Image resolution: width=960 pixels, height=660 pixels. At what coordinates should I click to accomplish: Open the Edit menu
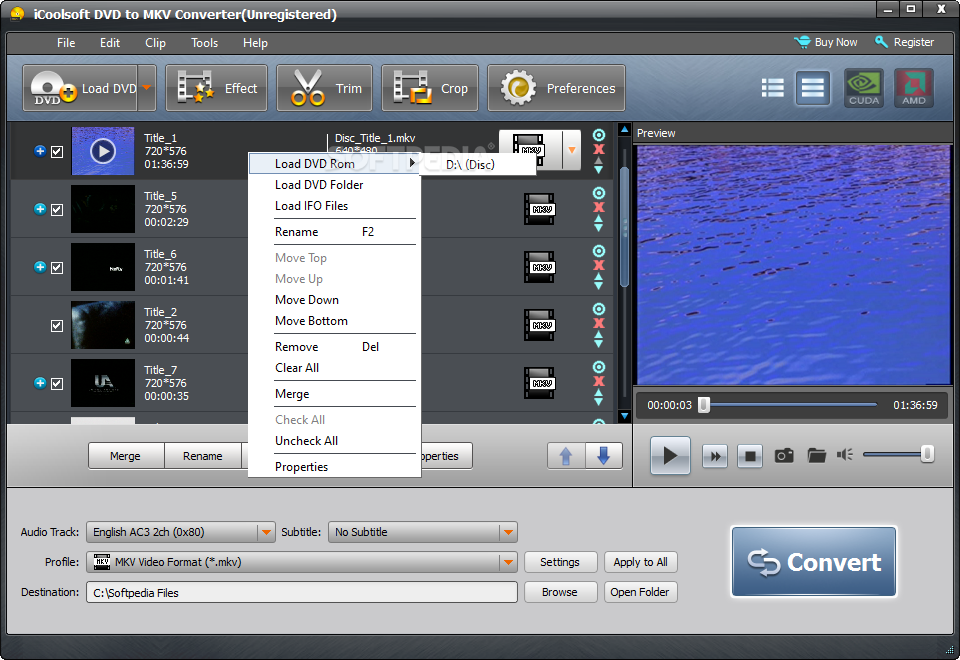tap(110, 43)
